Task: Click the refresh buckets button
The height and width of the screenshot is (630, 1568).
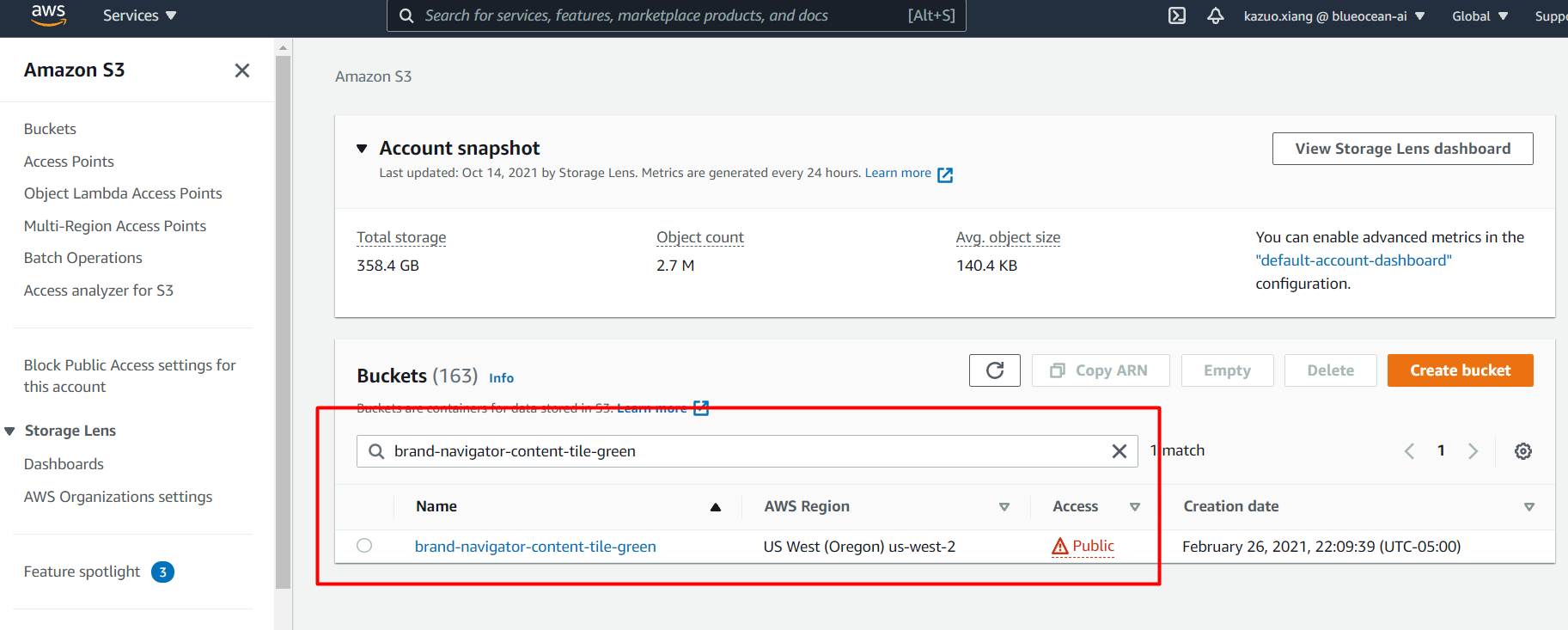Action: point(995,370)
